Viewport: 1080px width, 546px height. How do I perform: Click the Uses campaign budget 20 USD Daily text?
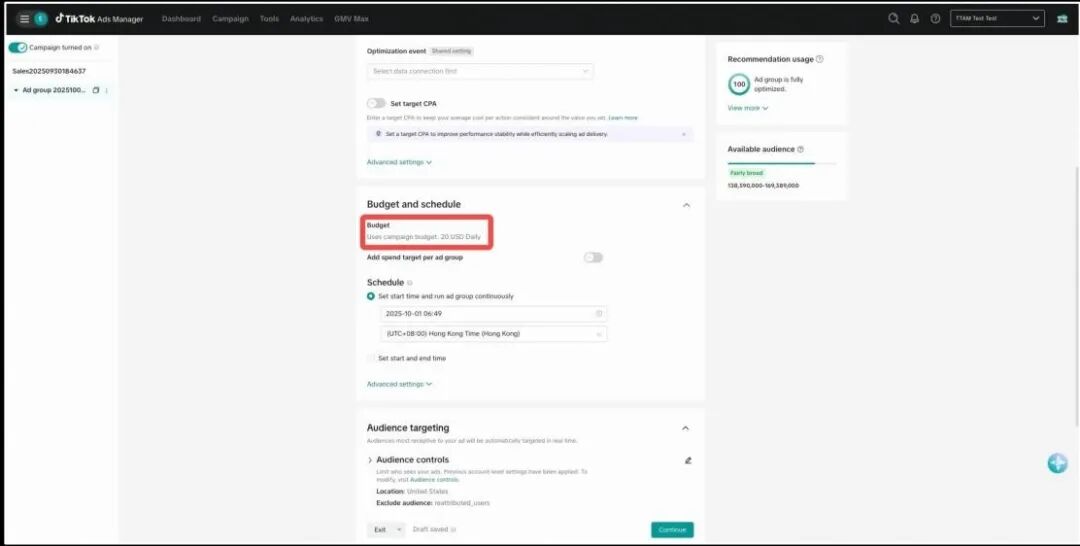click(424, 237)
